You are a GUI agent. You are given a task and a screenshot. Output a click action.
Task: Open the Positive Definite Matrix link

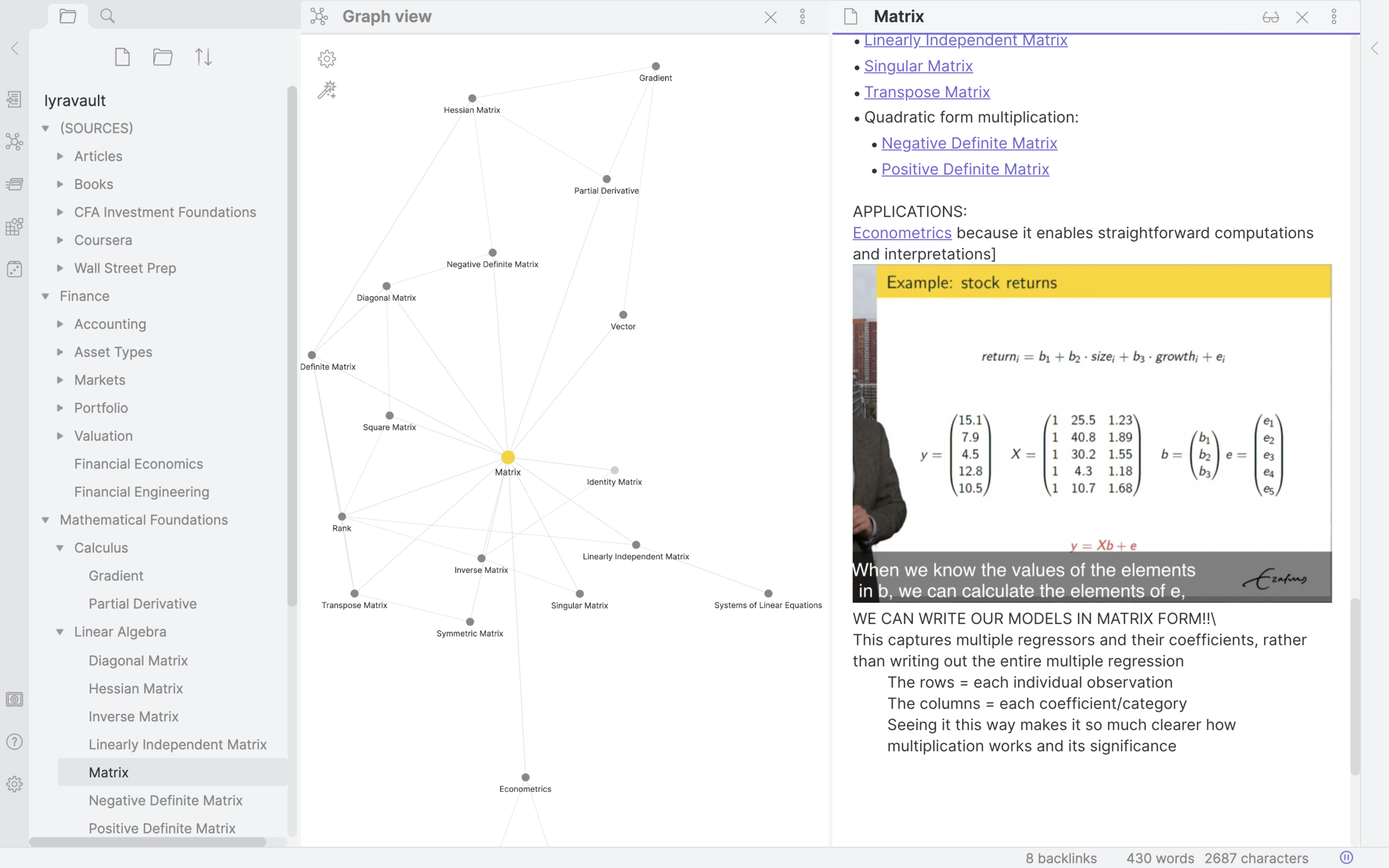click(x=965, y=169)
